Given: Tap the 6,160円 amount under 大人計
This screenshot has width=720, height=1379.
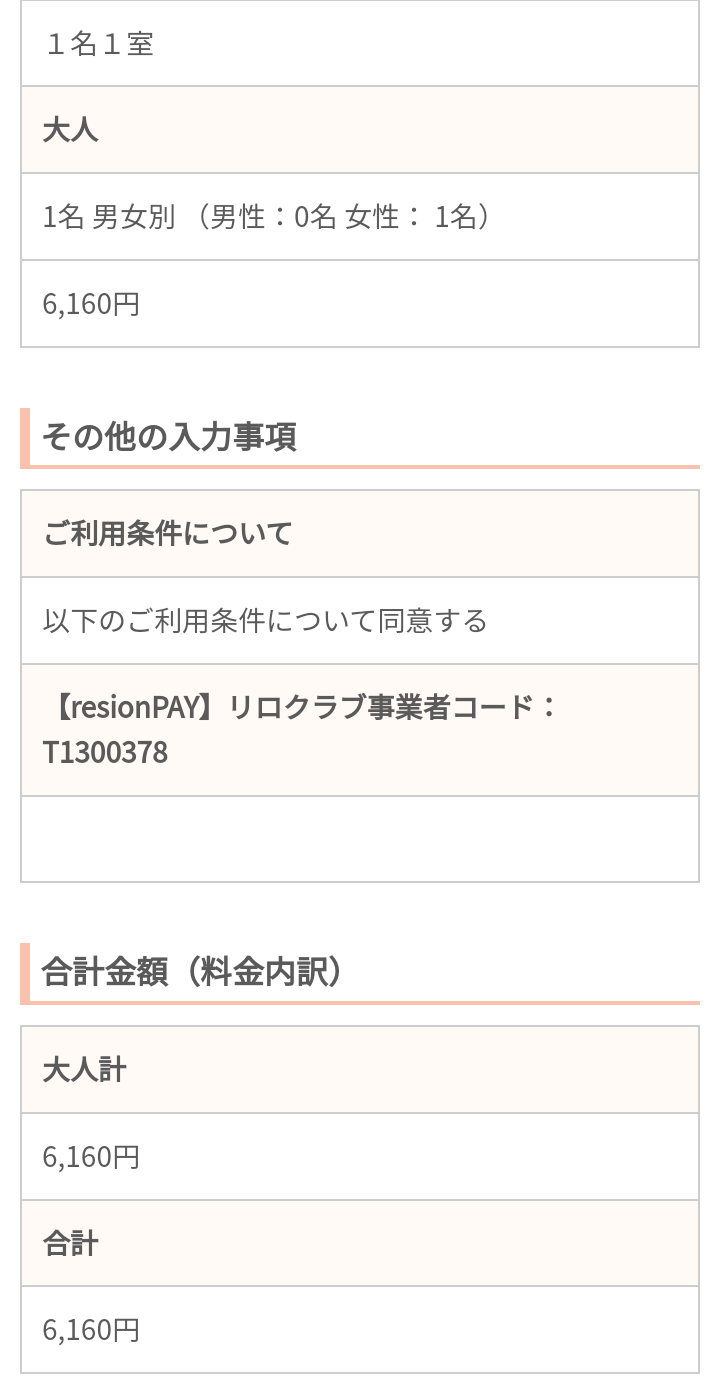Looking at the screenshot, I should tap(91, 1157).
